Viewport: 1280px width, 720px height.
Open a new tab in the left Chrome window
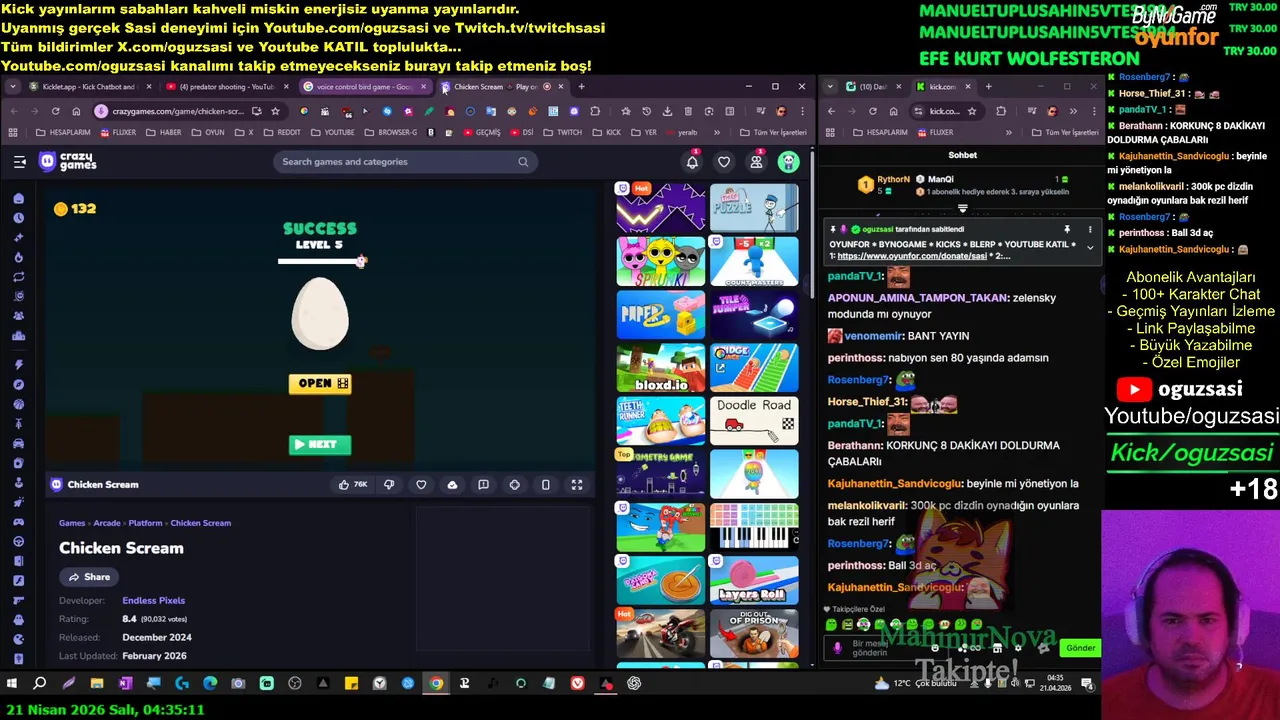click(x=582, y=87)
